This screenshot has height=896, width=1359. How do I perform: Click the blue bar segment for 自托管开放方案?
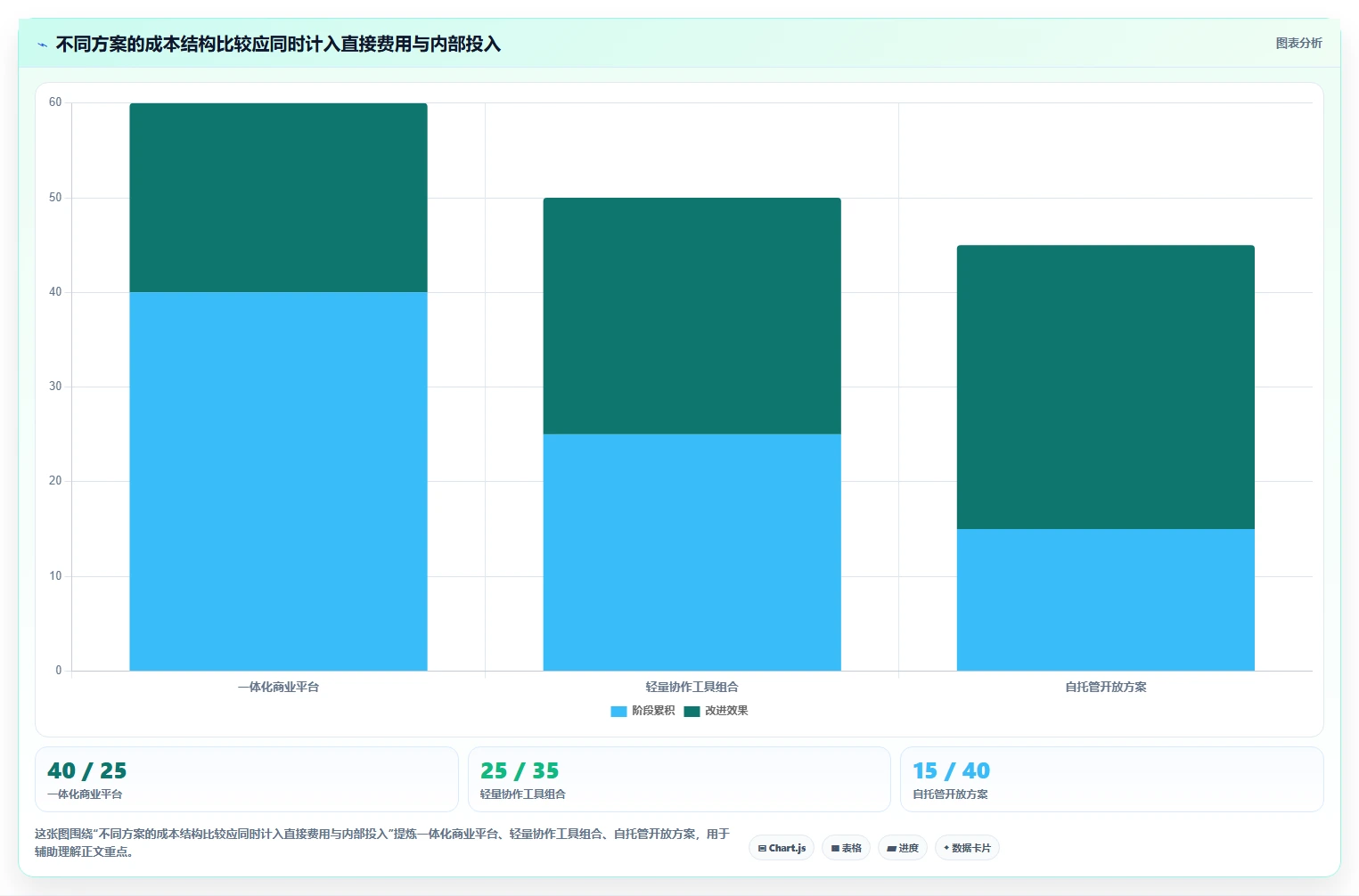pyautogui.click(x=1105, y=599)
